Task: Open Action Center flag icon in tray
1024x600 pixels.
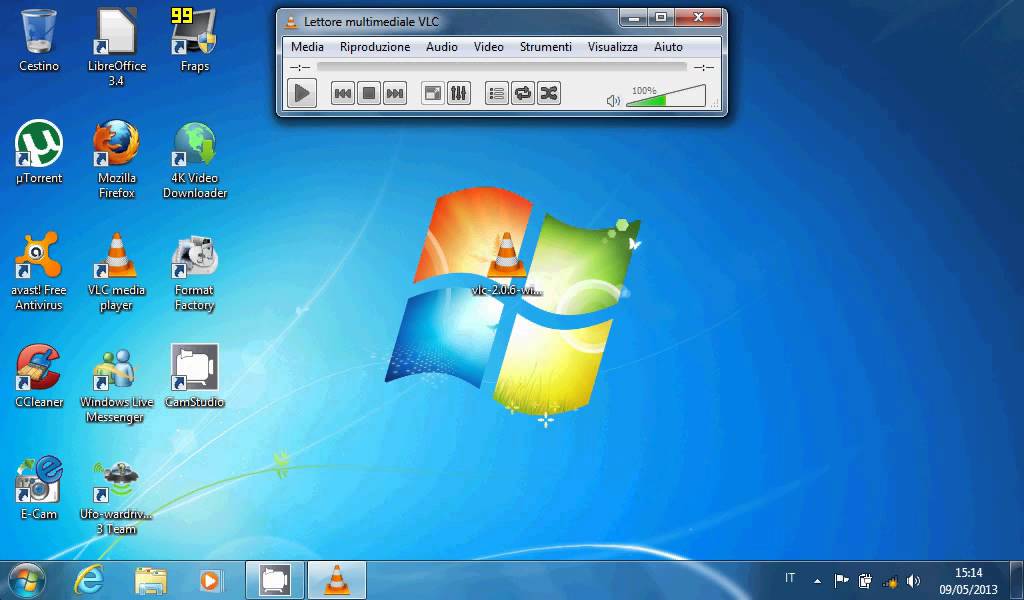Action: pos(841,580)
